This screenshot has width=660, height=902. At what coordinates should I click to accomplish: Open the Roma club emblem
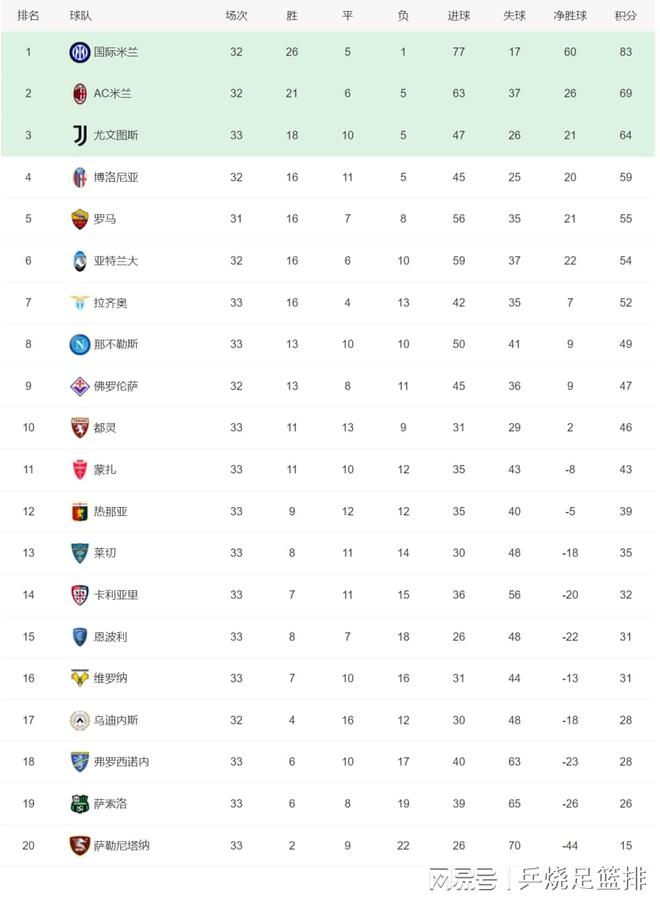pos(79,219)
